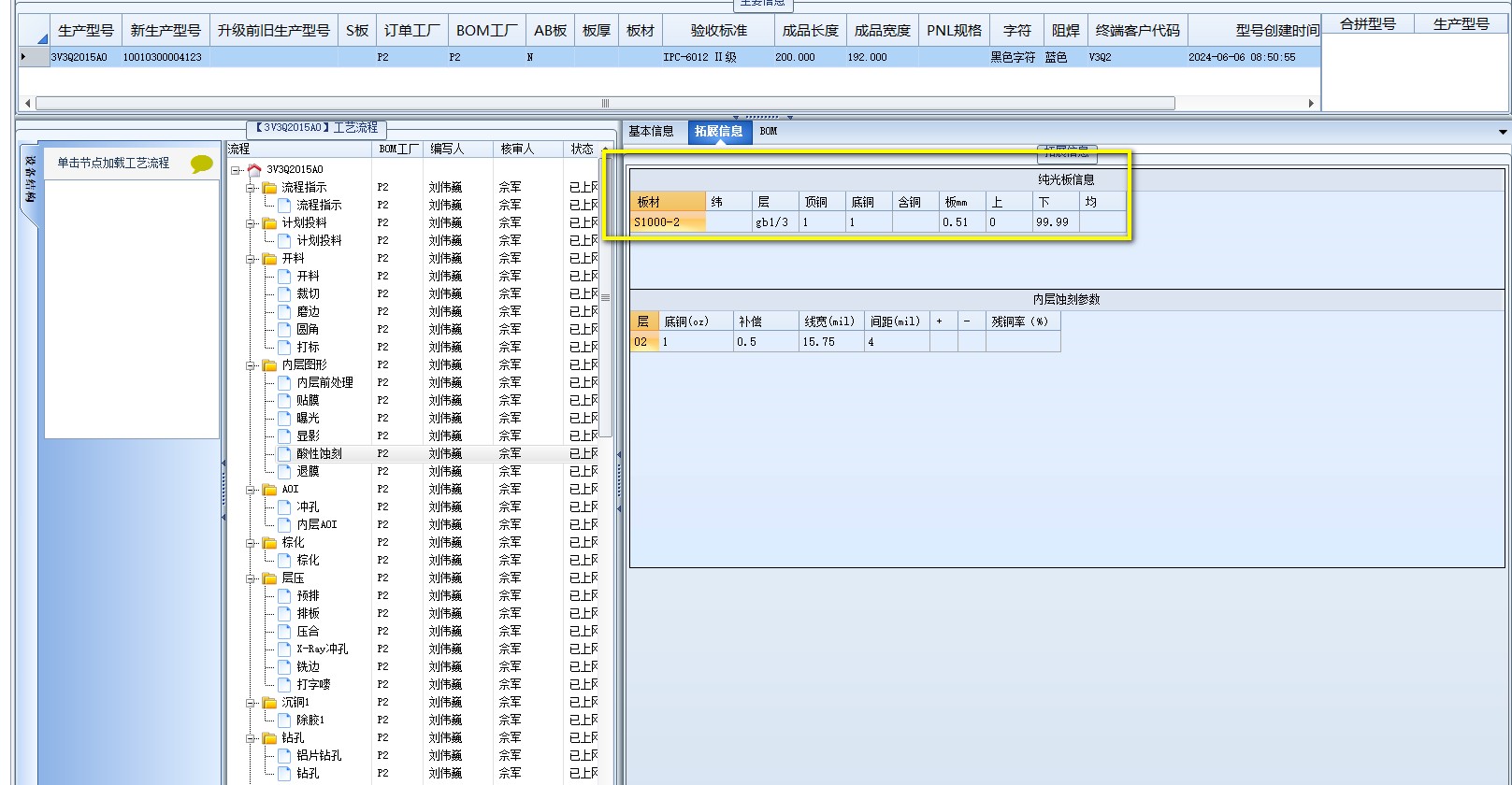The image size is (1512, 785).
Task: Click the folder icon of 沉铜1 group
Action: tap(270, 702)
